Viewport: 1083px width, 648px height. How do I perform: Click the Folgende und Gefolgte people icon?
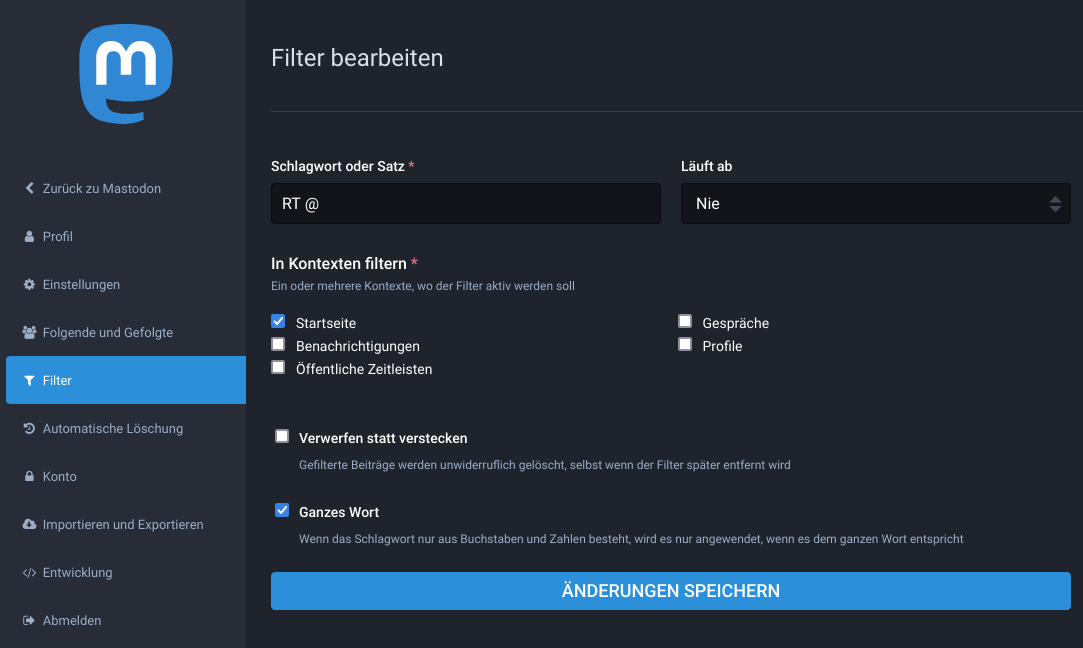tap(30, 333)
